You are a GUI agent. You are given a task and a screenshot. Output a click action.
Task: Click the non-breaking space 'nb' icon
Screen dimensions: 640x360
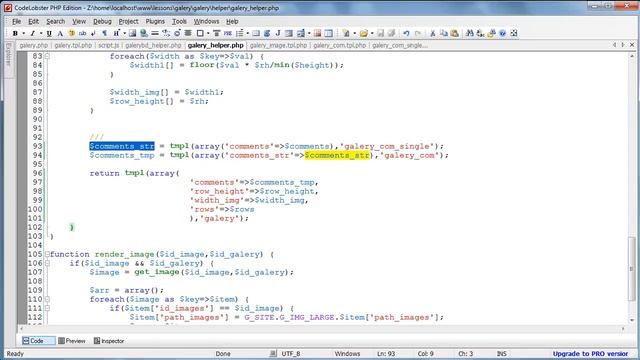coord(82,33)
